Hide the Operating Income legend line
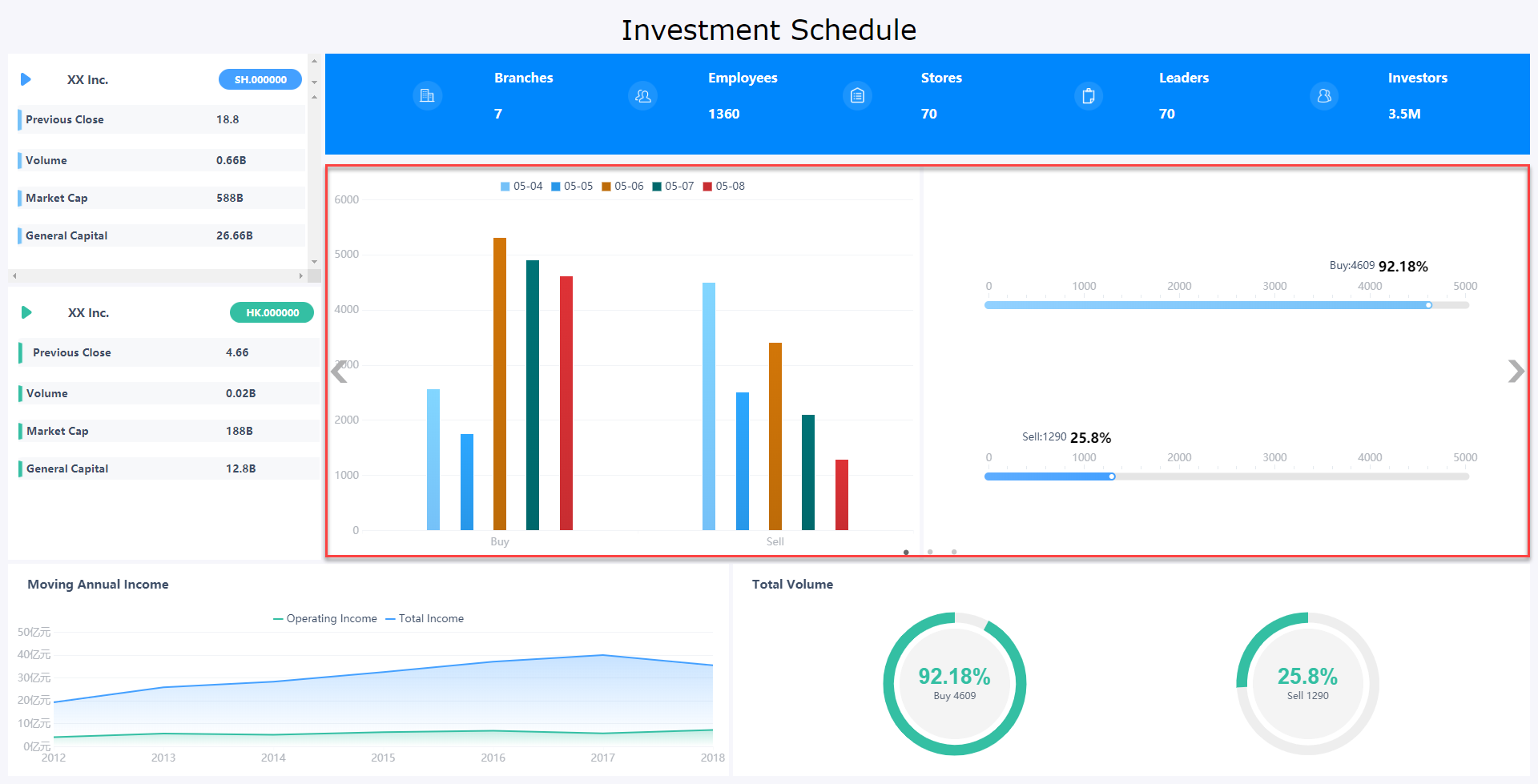The height and width of the screenshot is (784, 1538). (324, 618)
